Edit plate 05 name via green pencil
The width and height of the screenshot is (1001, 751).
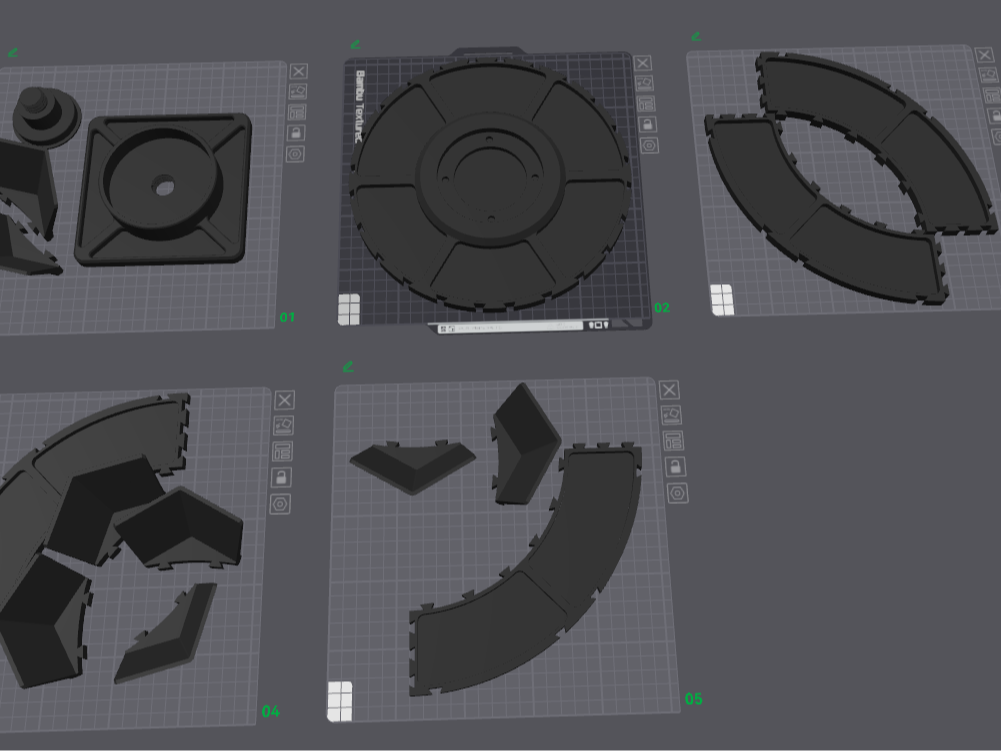(348, 367)
